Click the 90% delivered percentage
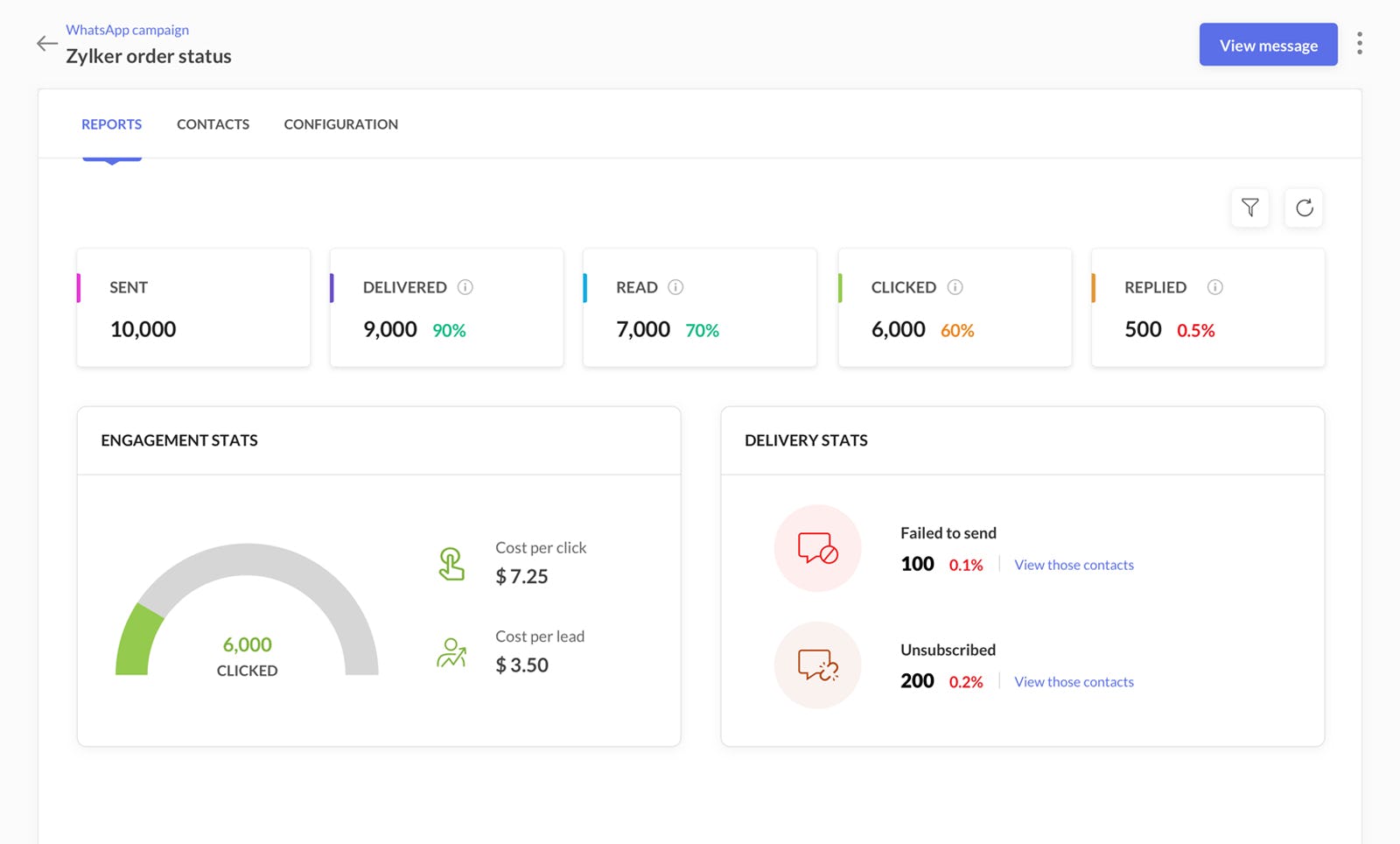 (449, 331)
